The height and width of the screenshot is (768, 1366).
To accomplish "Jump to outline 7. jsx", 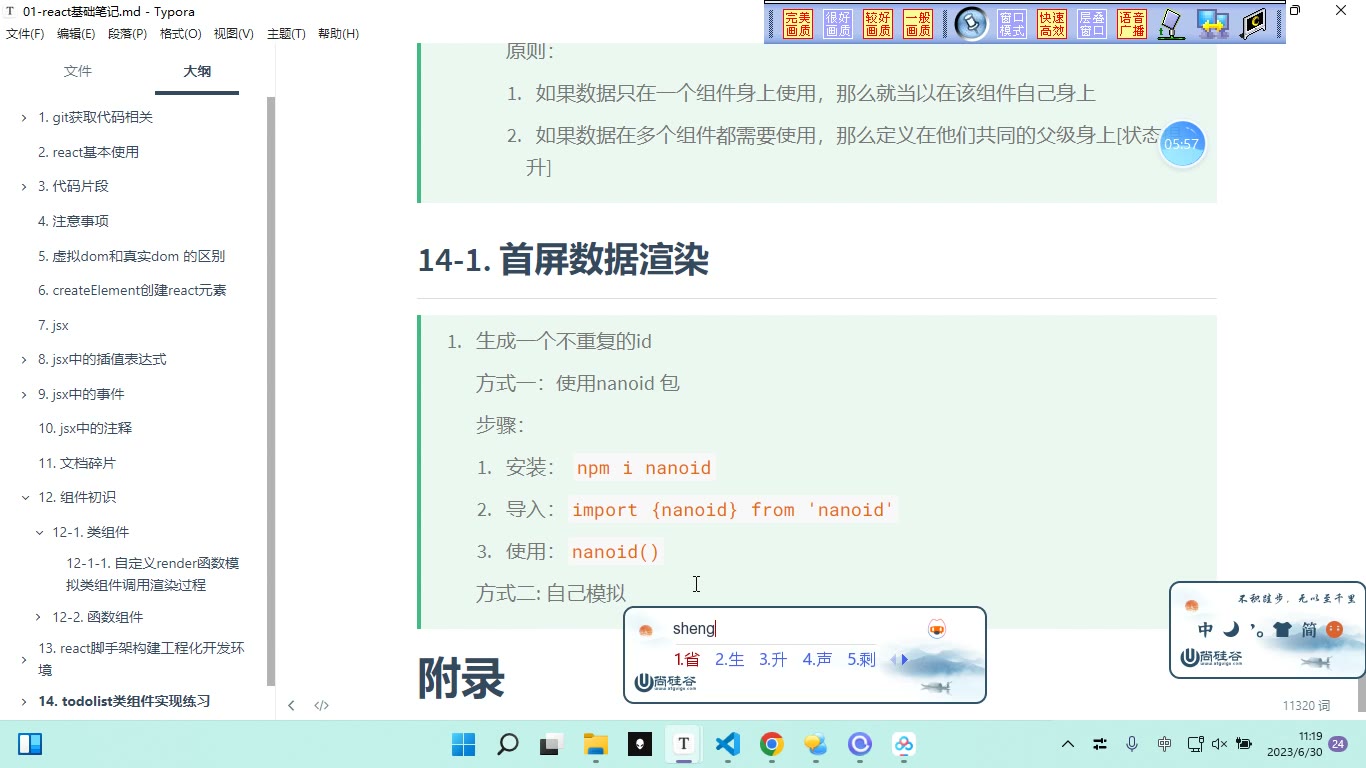I will click(x=53, y=325).
